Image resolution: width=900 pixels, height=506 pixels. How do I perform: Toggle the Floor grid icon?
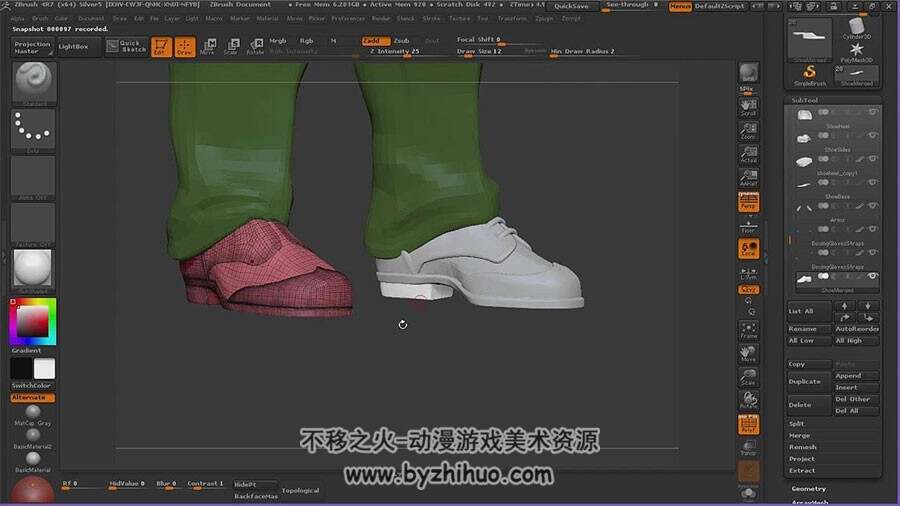[x=748, y=226]
